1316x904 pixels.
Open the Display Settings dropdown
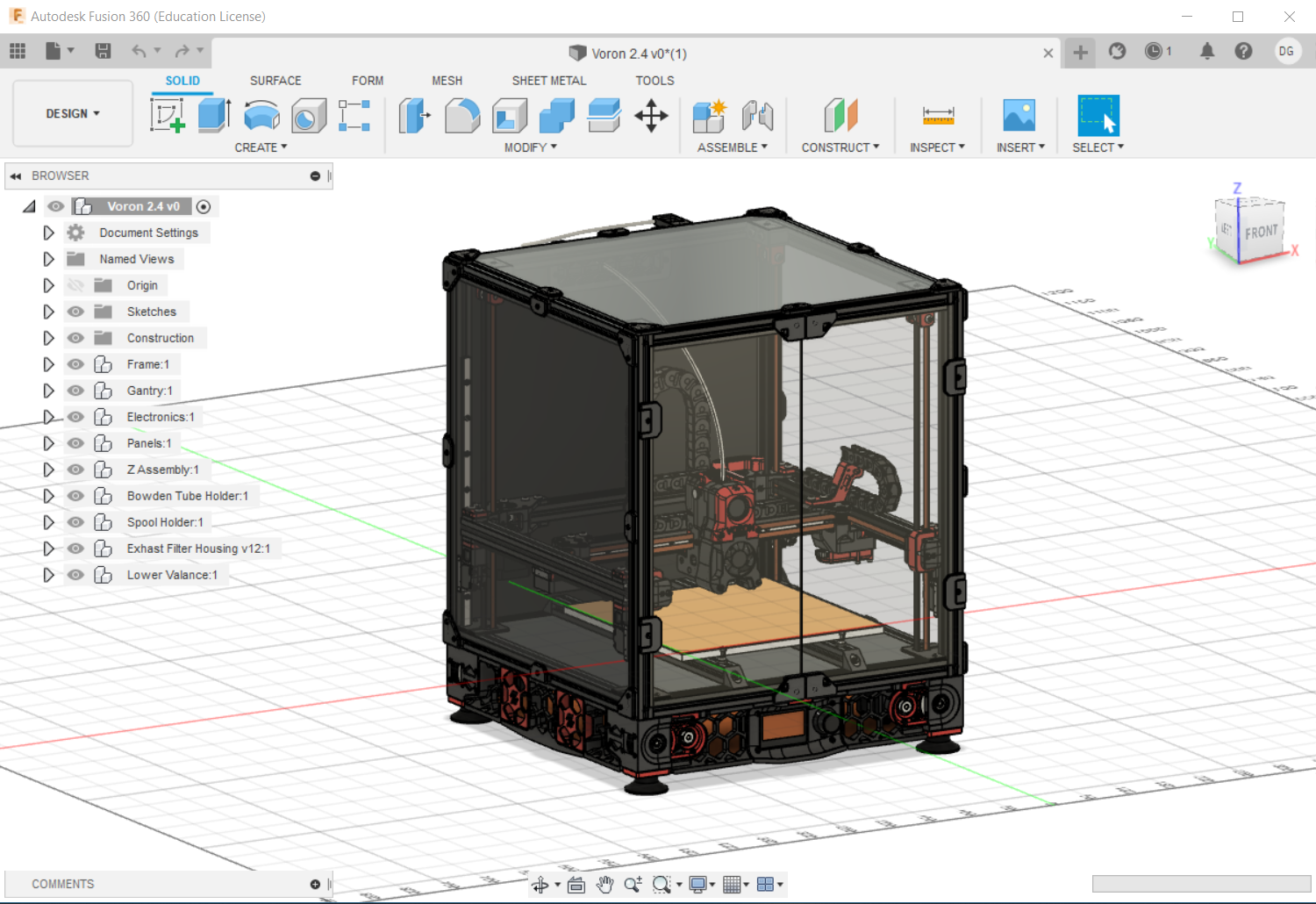pos(700,885)
